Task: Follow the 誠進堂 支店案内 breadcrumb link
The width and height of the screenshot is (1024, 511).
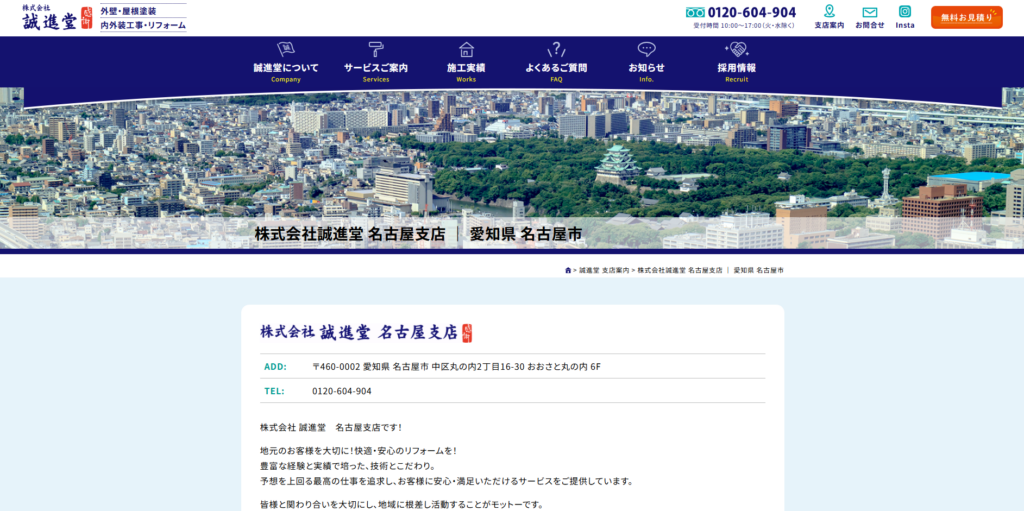Action: (604, 270)
